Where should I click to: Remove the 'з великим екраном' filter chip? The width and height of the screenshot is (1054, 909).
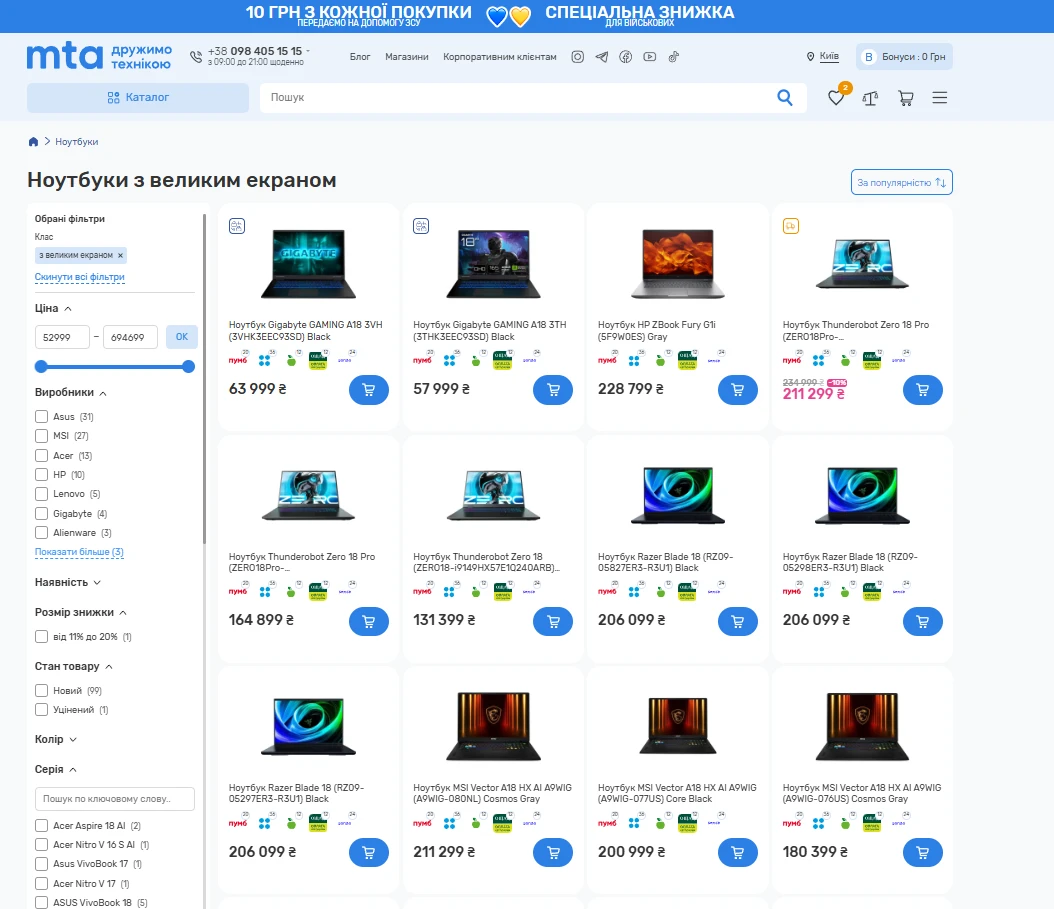point(120,255)
